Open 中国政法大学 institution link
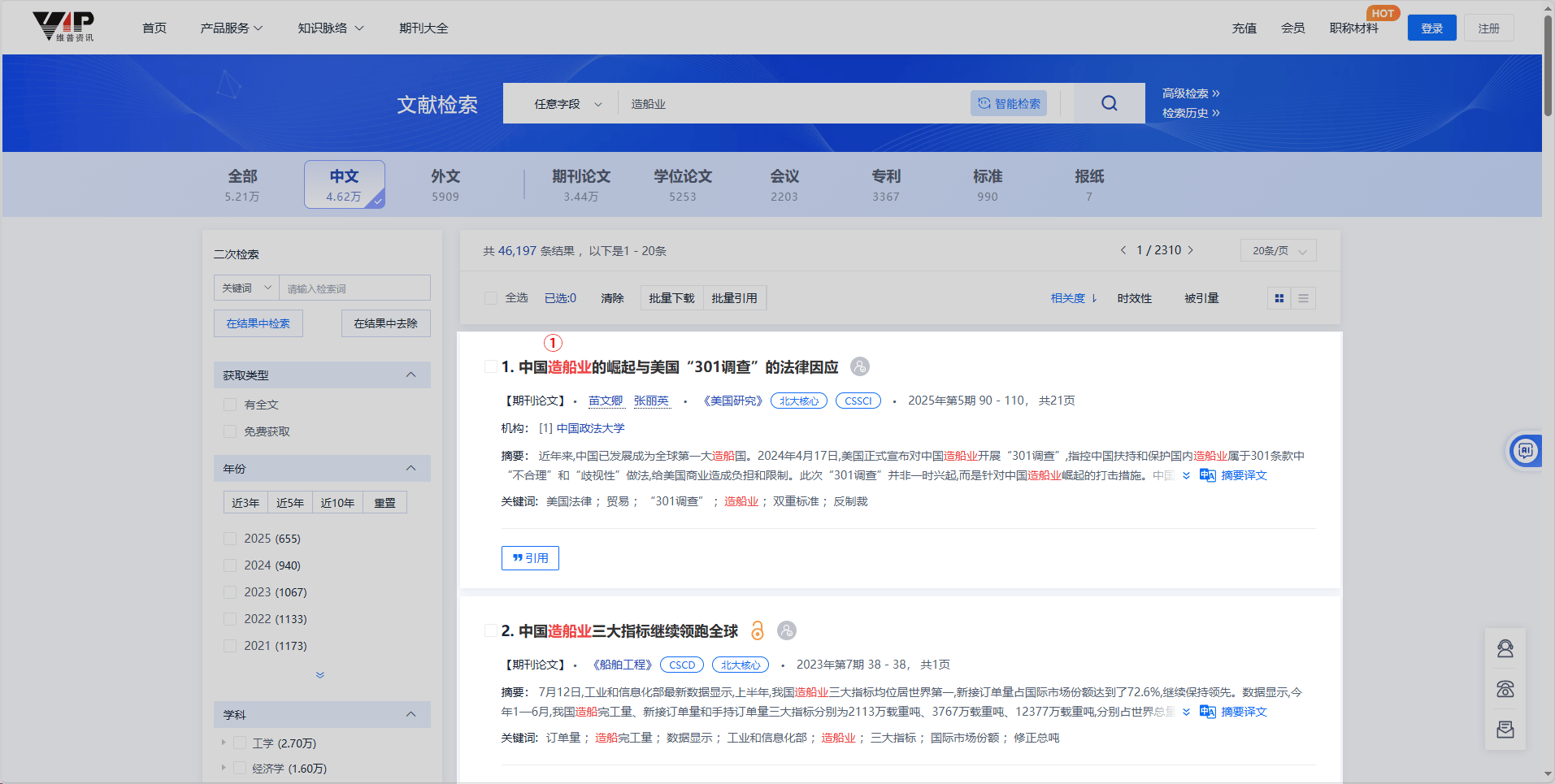Screen dimensions: 1555x784 coord(590,428)
